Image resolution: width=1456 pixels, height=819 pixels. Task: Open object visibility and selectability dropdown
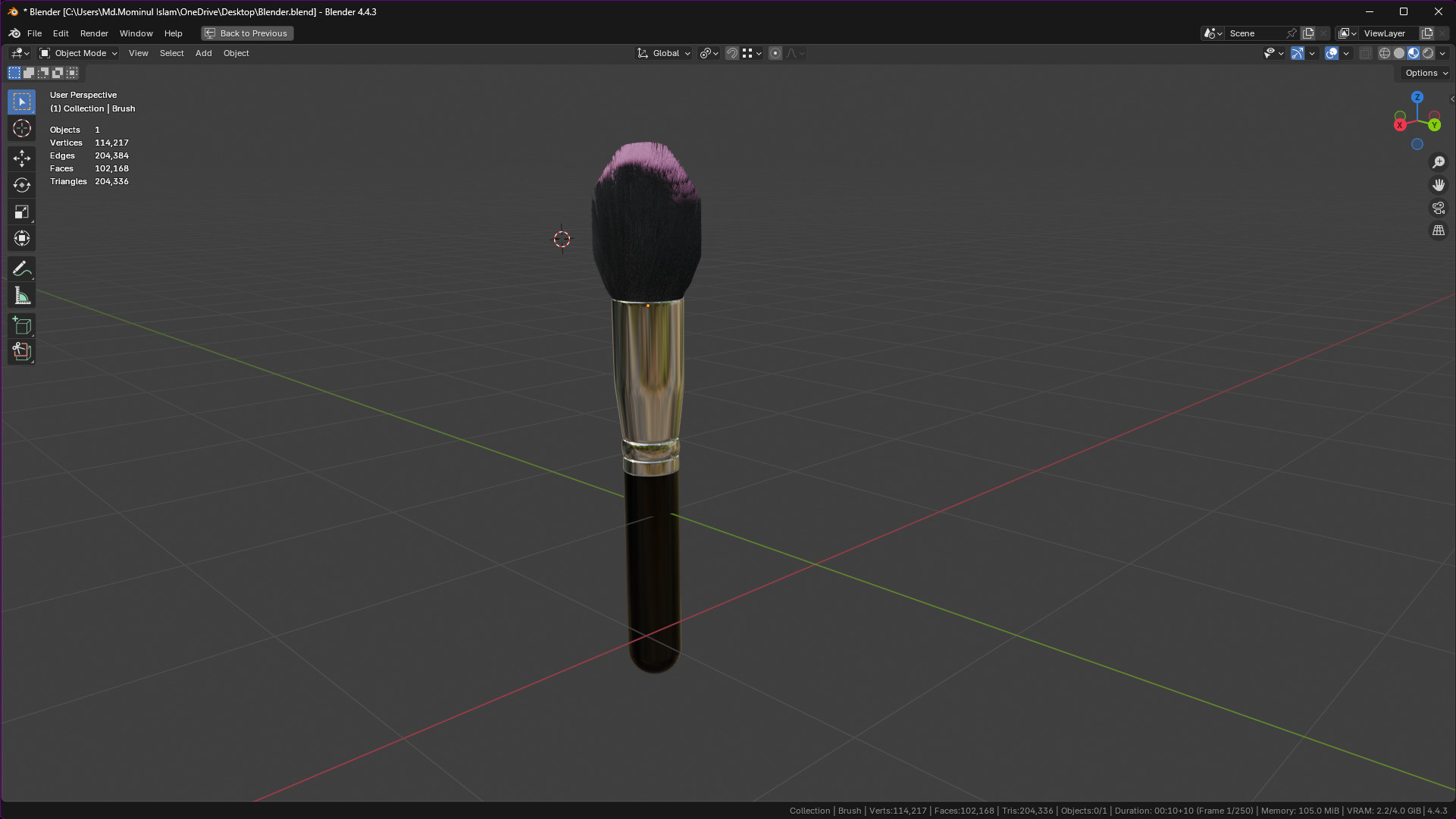[1273, 53]
